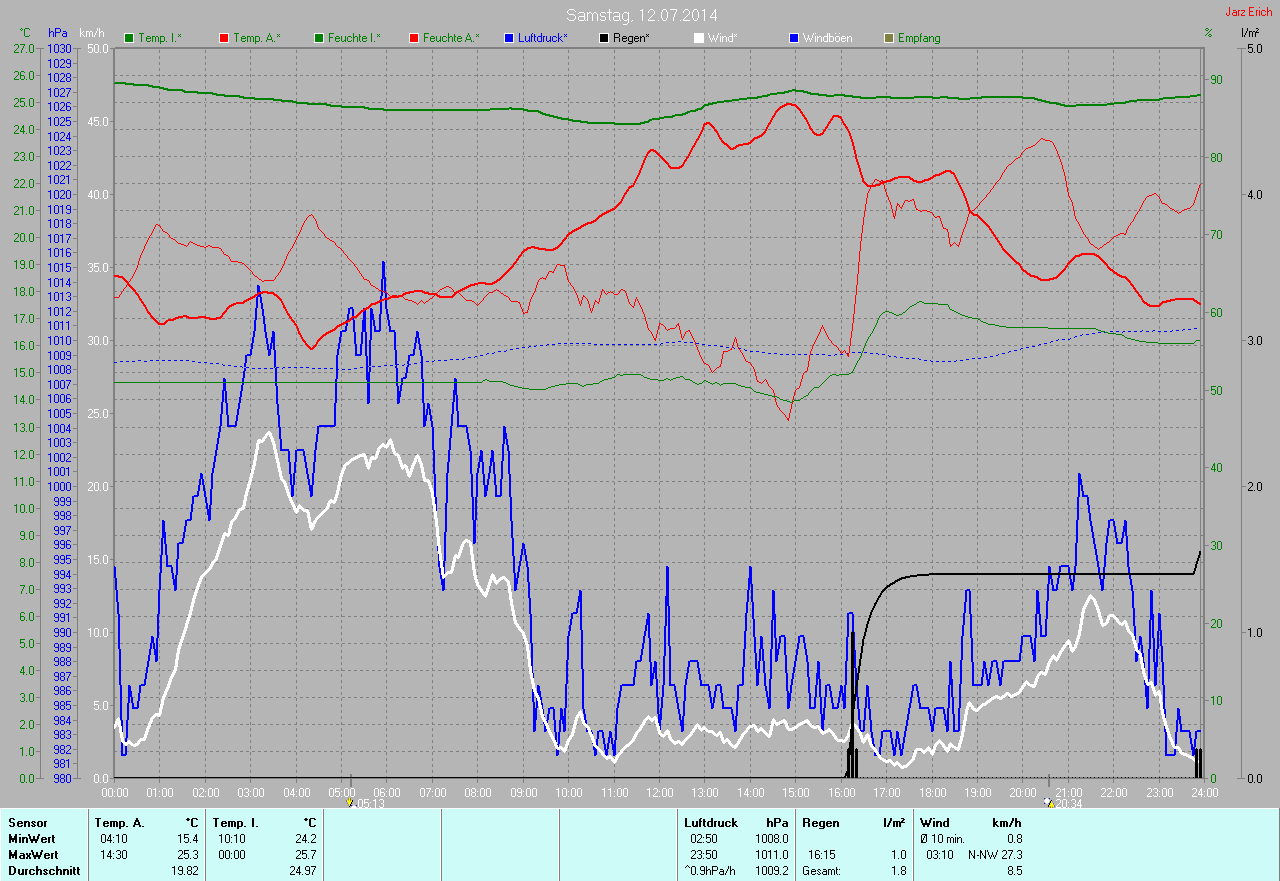Image resolution: width=1280 pixels, height=881 pixels.
Task: Click the white Wind legend square
Action: (699, 38)
